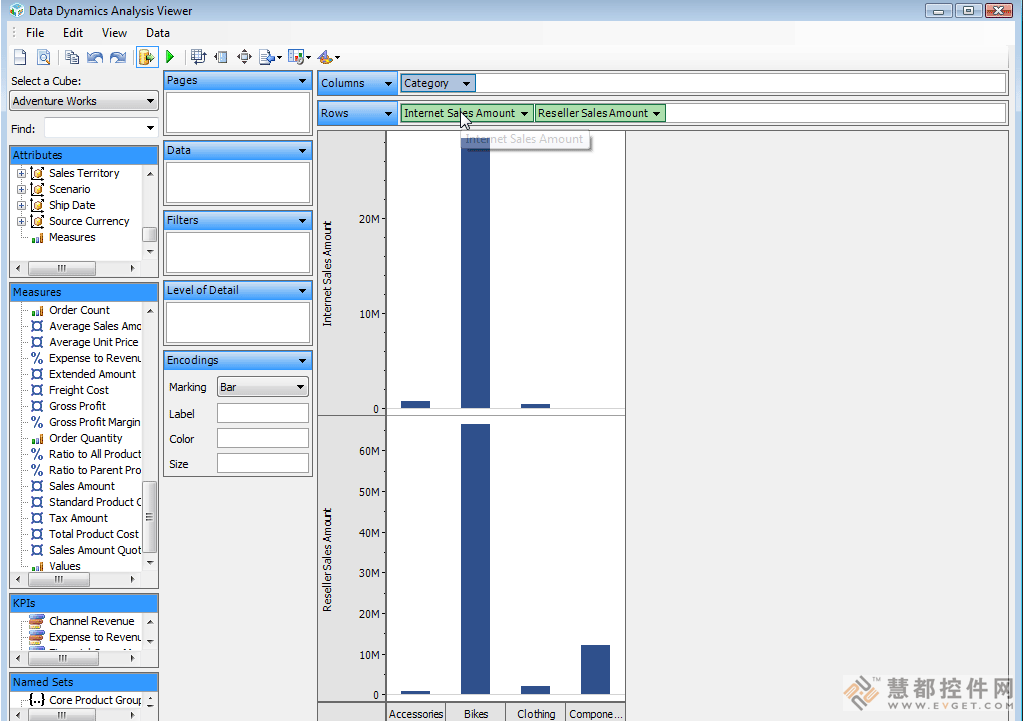Click the chart settings toolbar icon
This screenshot has width=1023, height=721.
point(296,57)
